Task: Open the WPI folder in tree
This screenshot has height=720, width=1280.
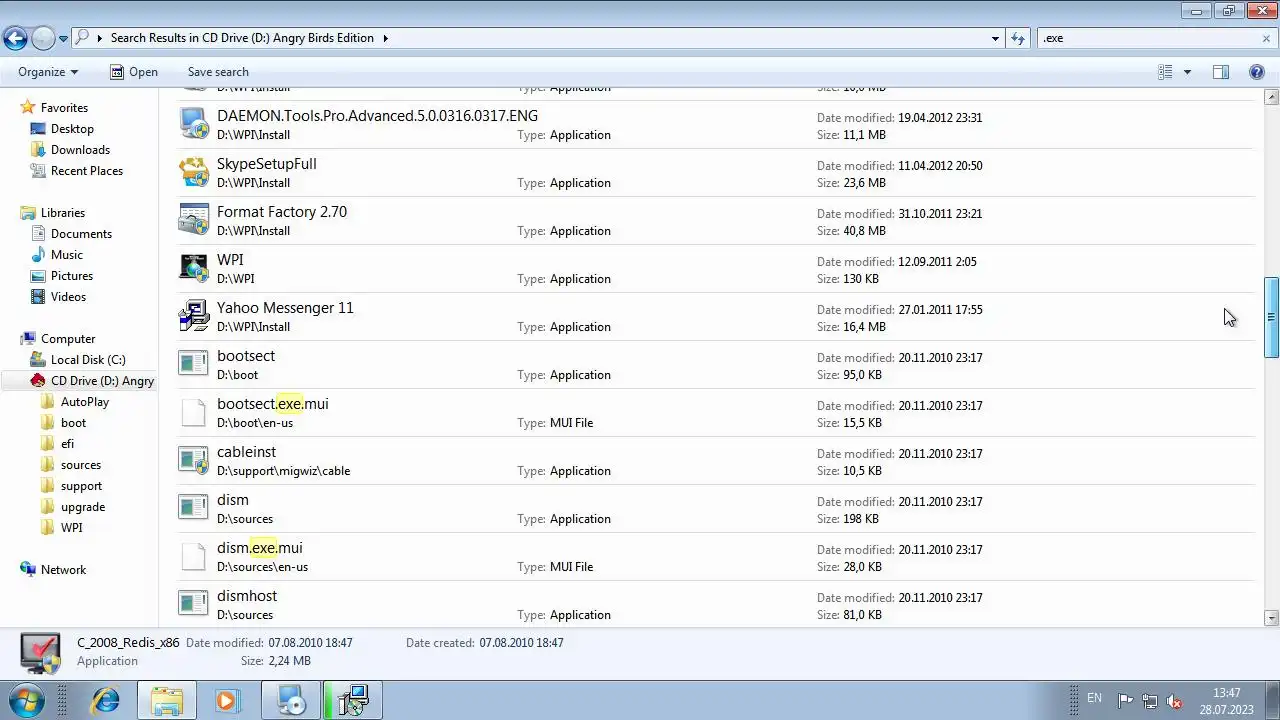Action: [x=72, y=528]
